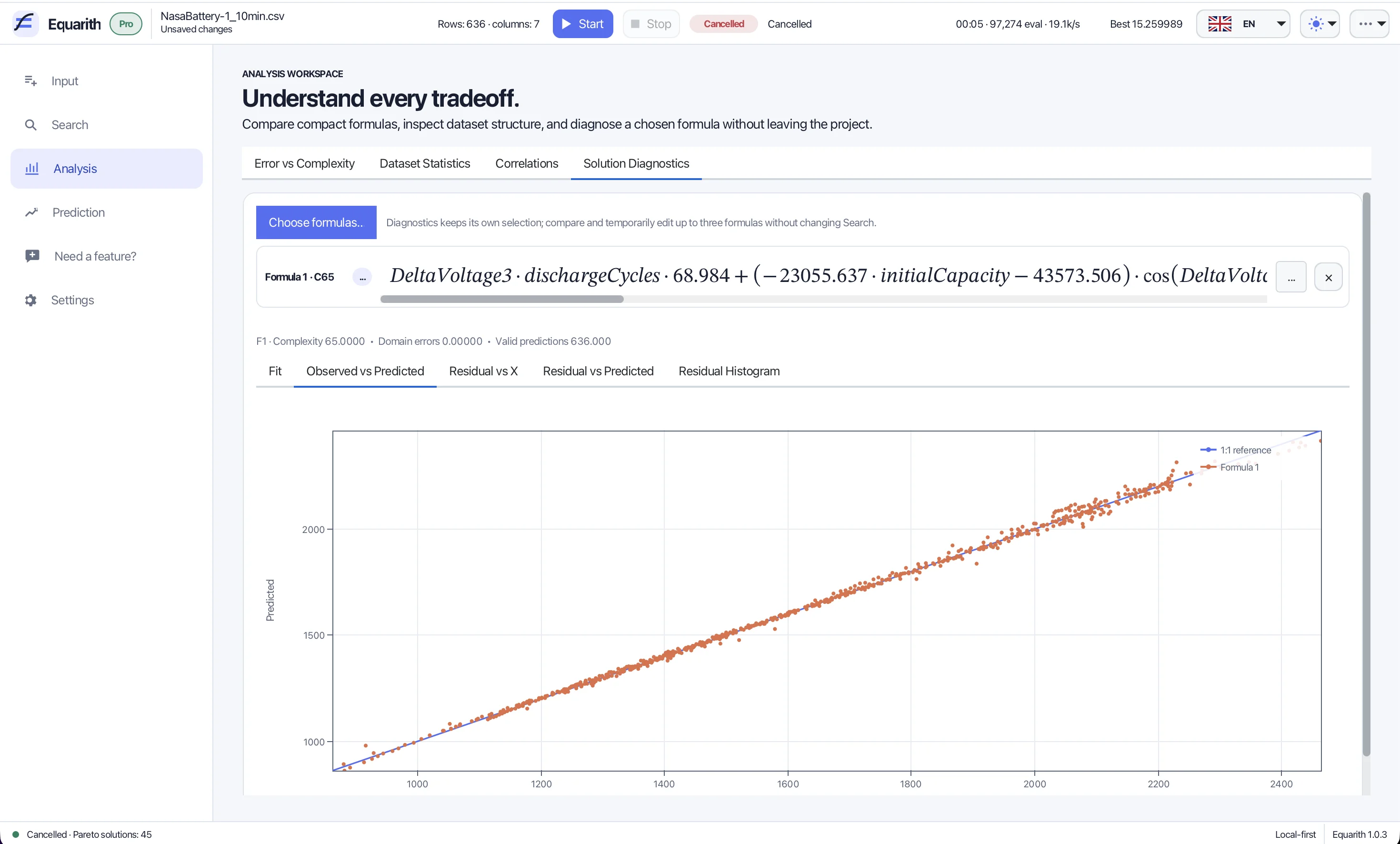Toggle 1:1 reference legend entry
This screenshot has width=1400, height=844.
[1235, 450]
